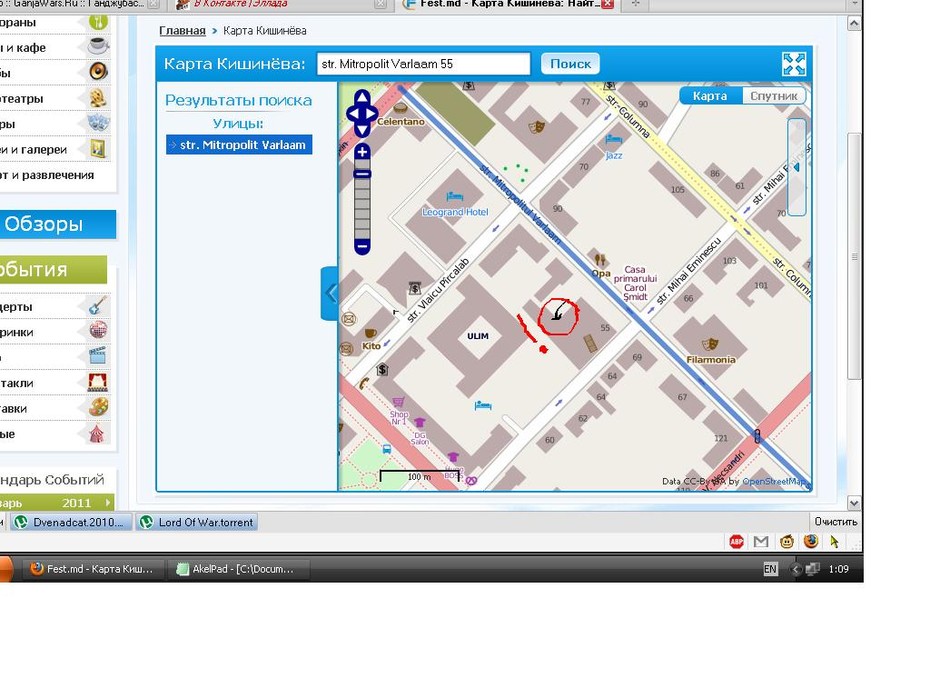Click the galleries picture frame sidebar icon
This screenshot has width=930, height=698.
coord(98,148)
